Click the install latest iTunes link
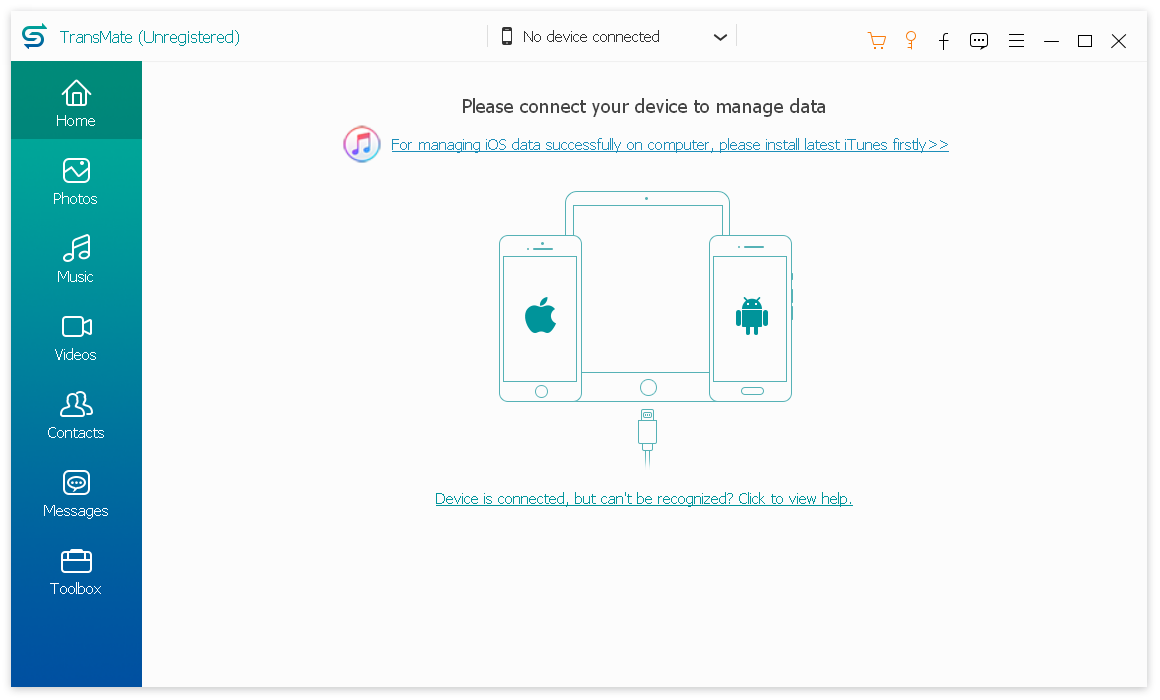Image resolution: width=1160 pixels, height=700 pixels. pyautogui.click(x=670, y=144)
